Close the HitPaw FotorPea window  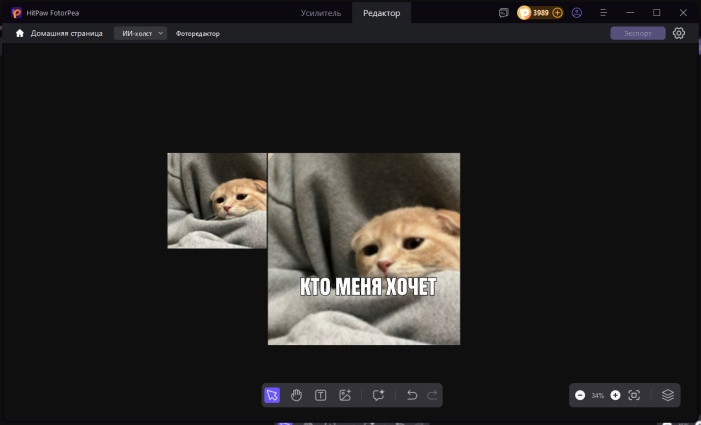pos(683,13)
